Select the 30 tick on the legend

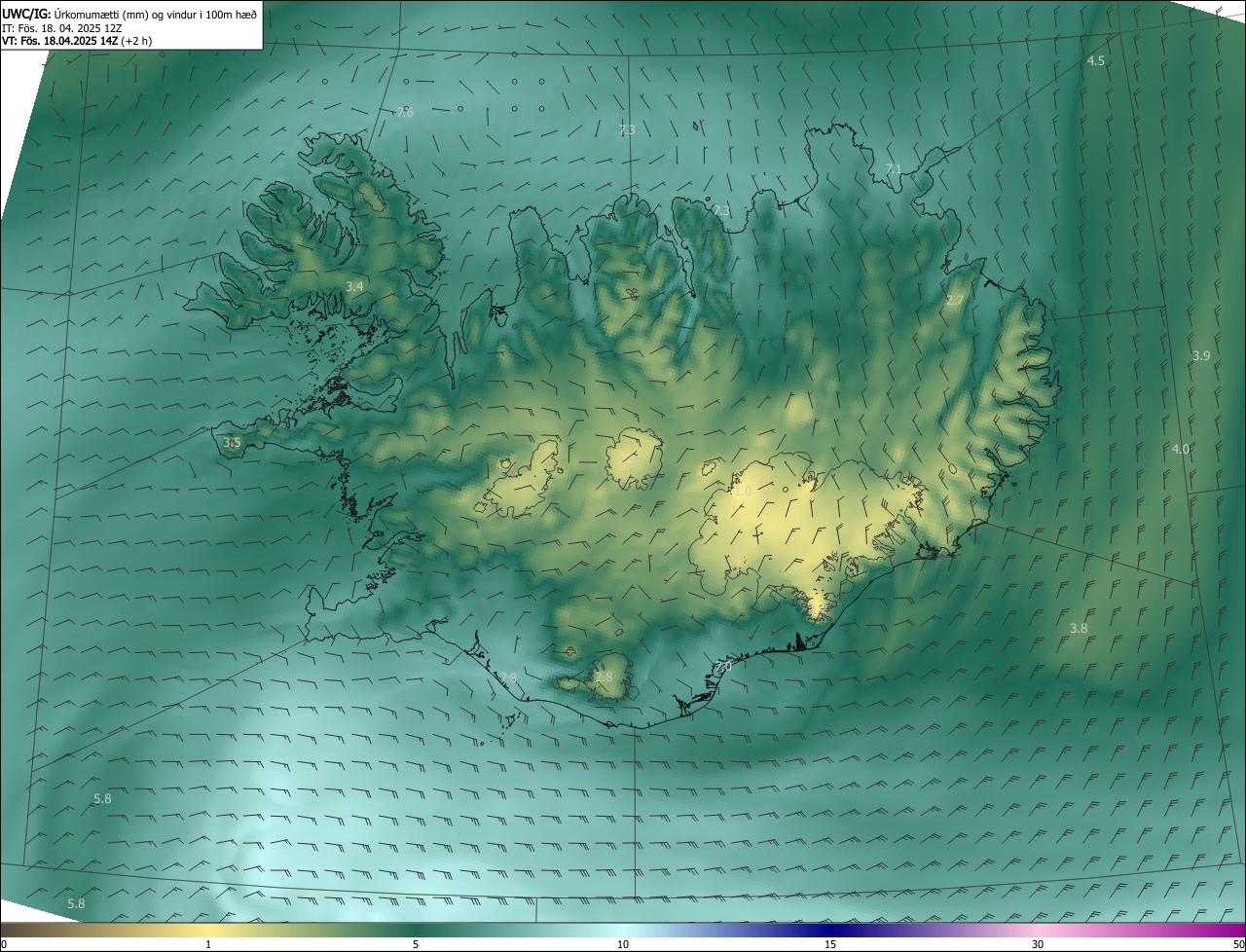point(1038,944)
